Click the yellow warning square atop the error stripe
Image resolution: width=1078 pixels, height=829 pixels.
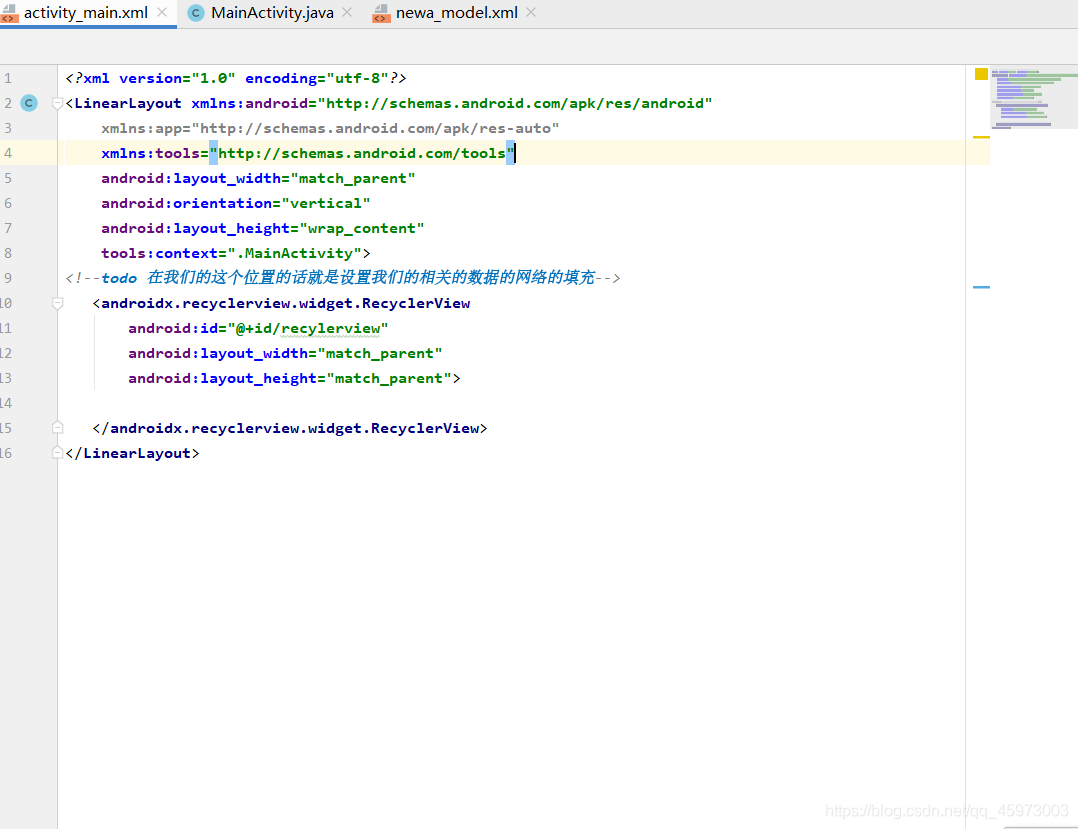tap(980, 72)
